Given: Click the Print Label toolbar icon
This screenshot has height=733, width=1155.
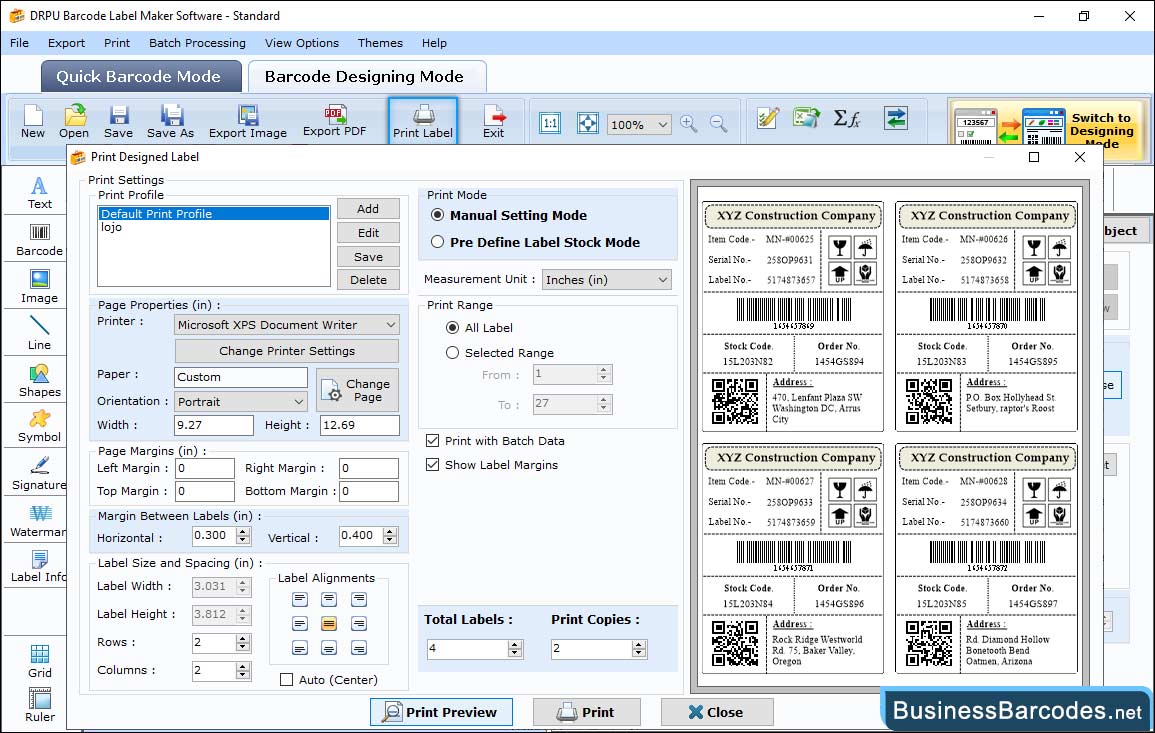Looking at the screenshot, I should click(x=423, y=122).
